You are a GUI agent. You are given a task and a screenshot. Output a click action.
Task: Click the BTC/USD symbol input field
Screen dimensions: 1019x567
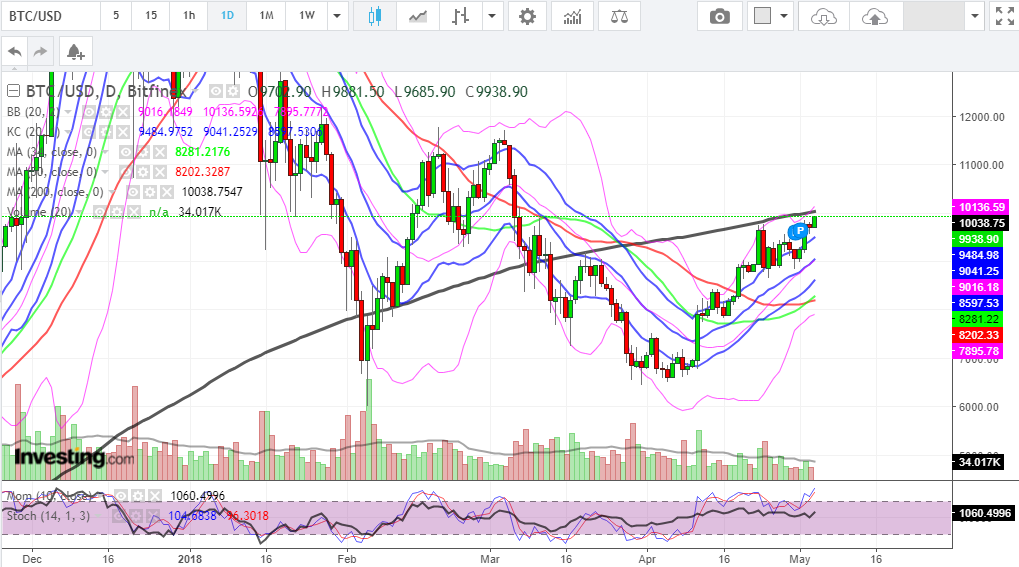tap(49, 16)
